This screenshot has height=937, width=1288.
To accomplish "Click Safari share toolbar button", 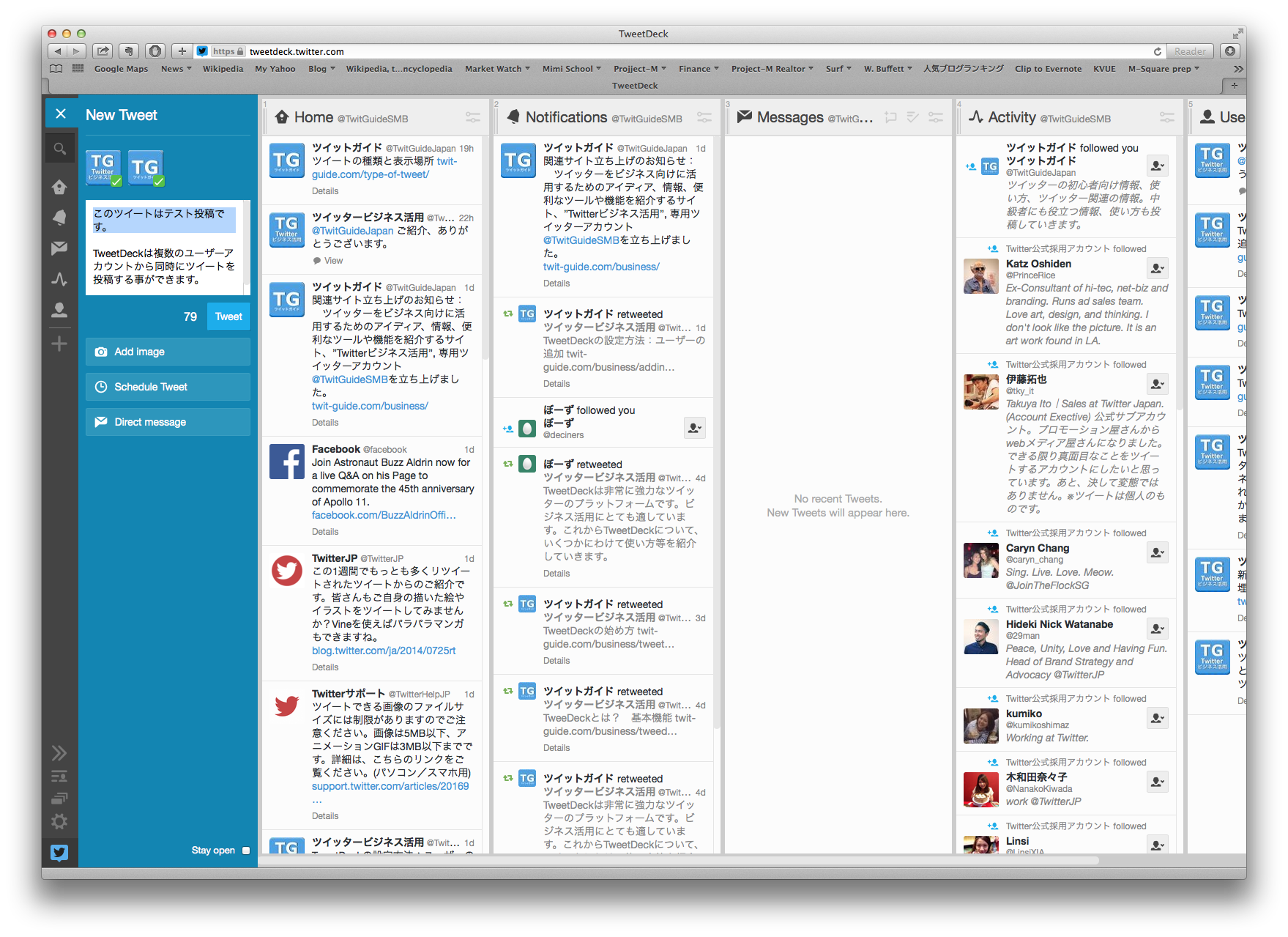I will [x=103, y=51].
